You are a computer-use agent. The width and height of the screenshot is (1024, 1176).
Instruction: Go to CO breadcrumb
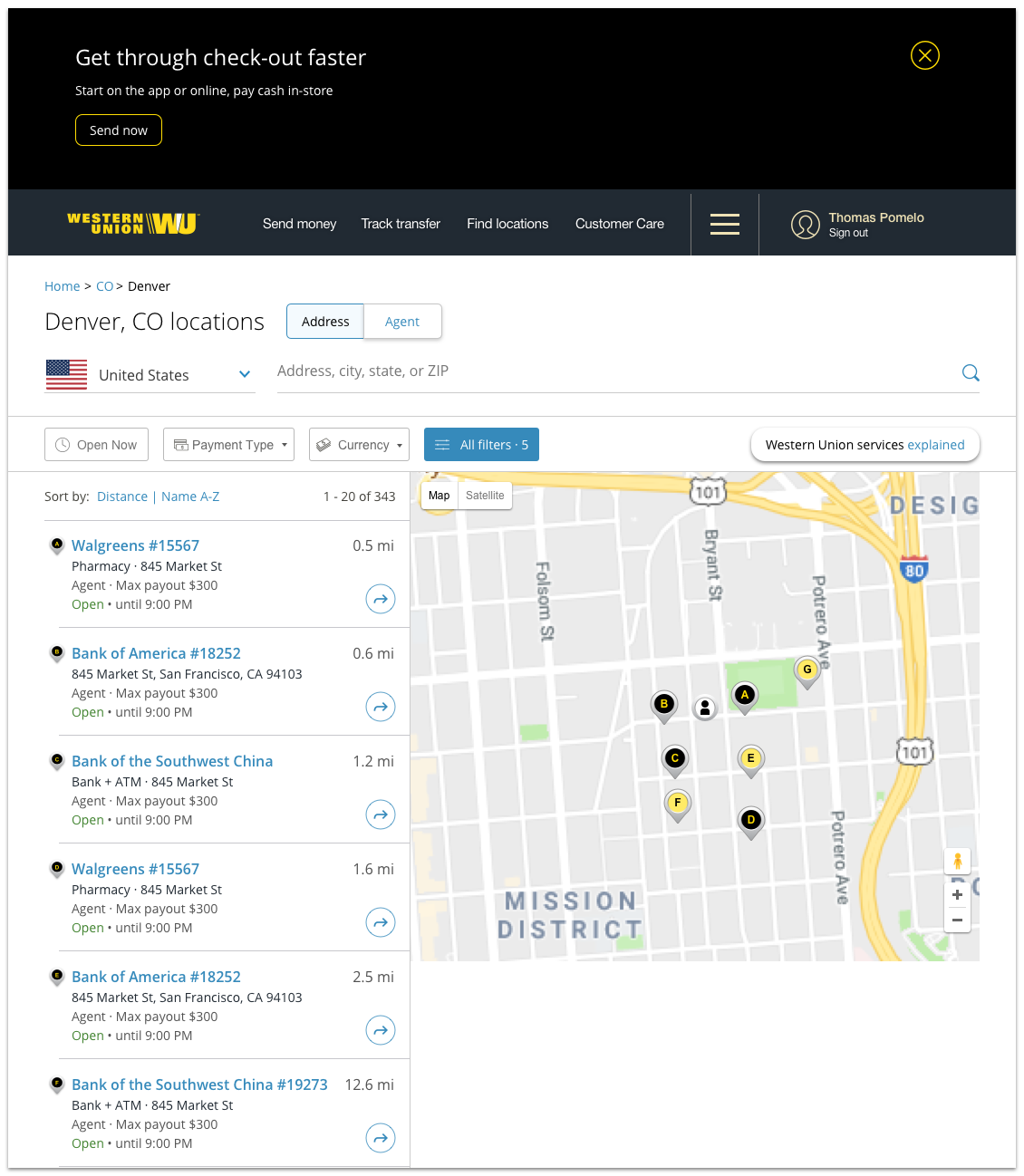point(104,286)
